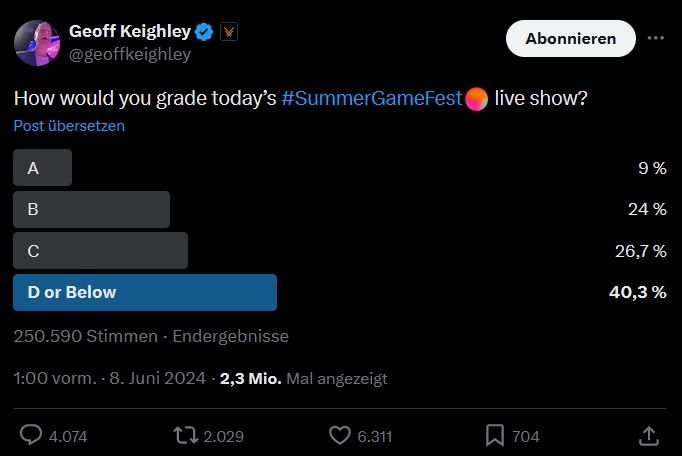Viewport: 682px width, 456px height.
Task: Open the #SummerGameFest hashtag link
Action: (x=372, y=99)
